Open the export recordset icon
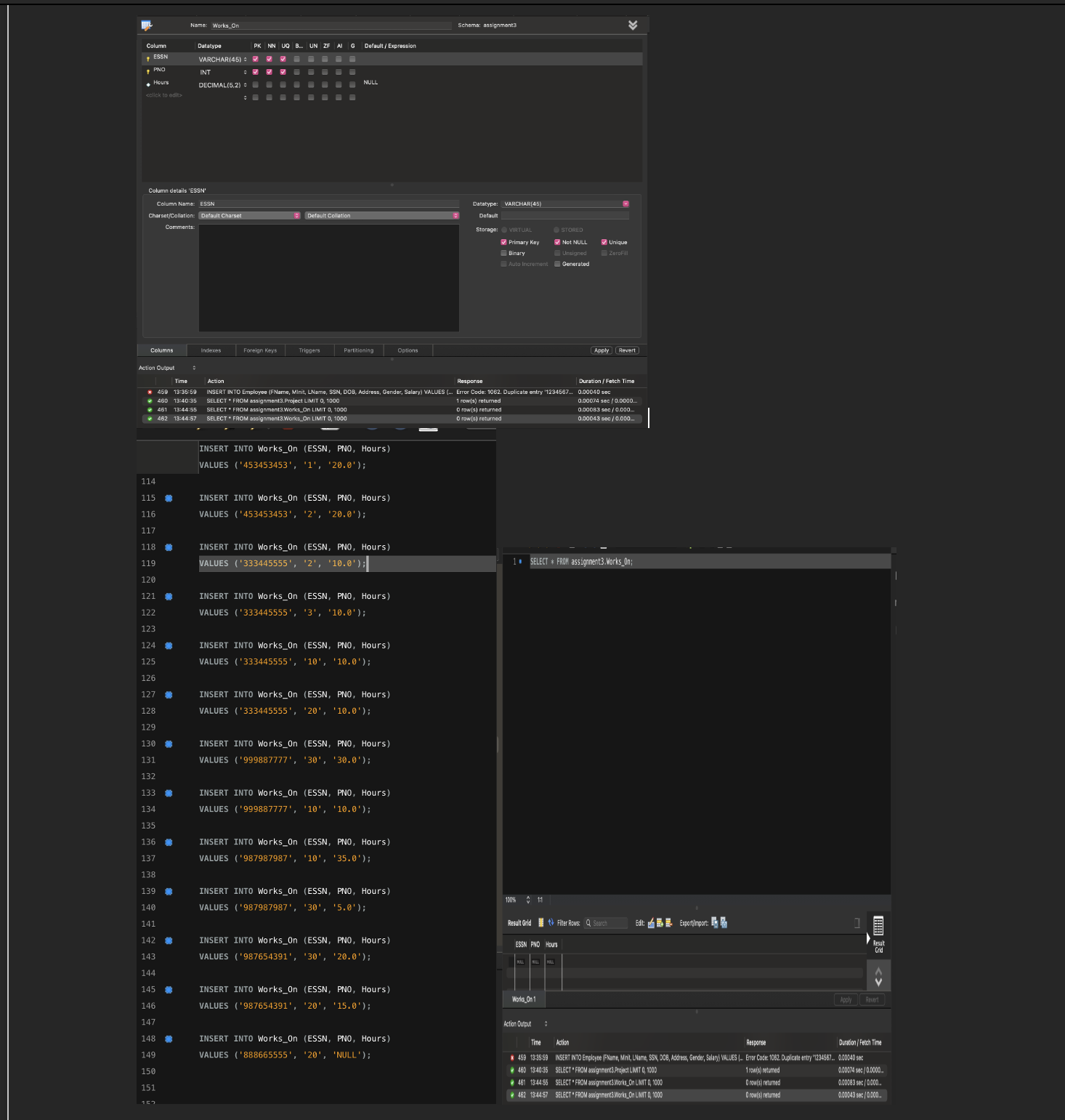1065x1120 pixels. point(715,923)
